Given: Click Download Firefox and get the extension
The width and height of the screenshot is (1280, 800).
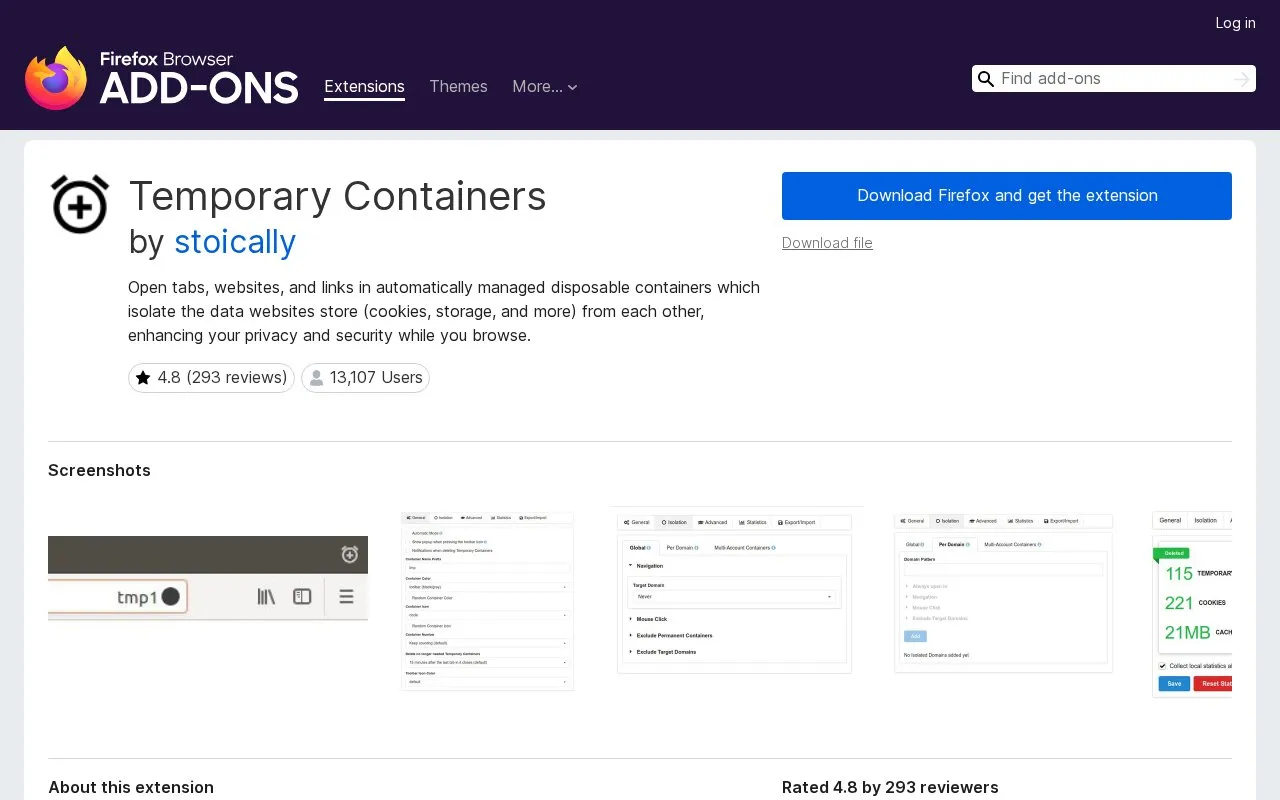Looking at the screenshot, I should pos(1007,196).
